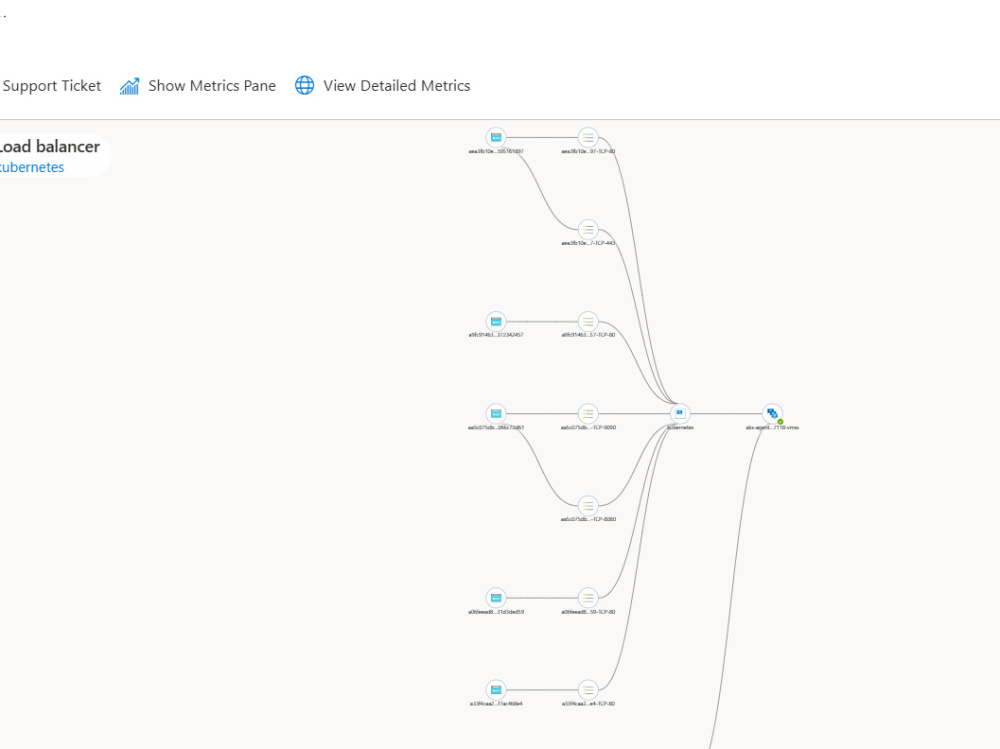
Task: Select the a3394caa2...f7ac468e4 frontend node
Action: click(x=496, y=690)
